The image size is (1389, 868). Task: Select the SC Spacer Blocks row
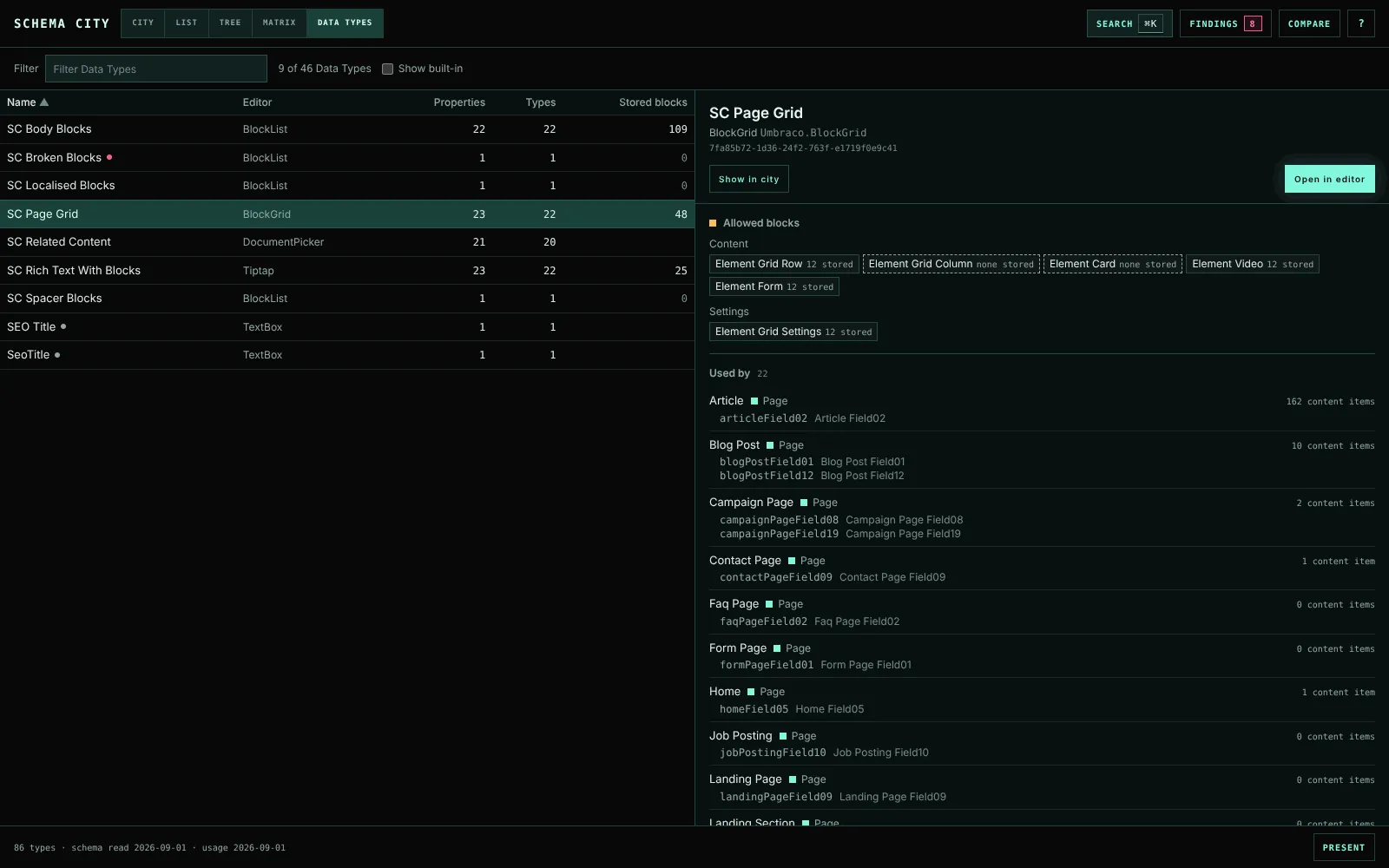coord(347,299)
